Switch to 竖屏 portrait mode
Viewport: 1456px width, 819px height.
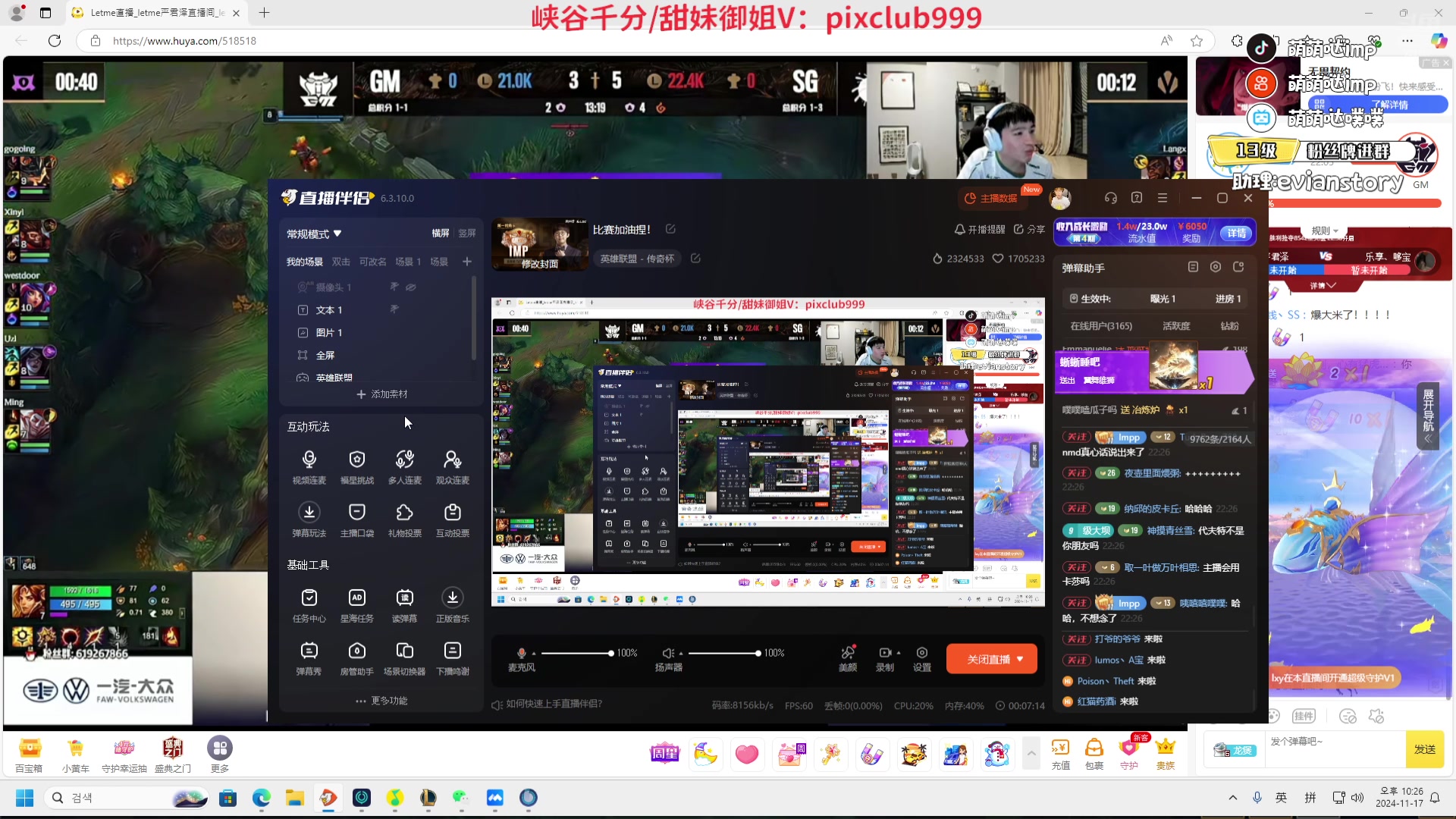(x=467, y=234)
